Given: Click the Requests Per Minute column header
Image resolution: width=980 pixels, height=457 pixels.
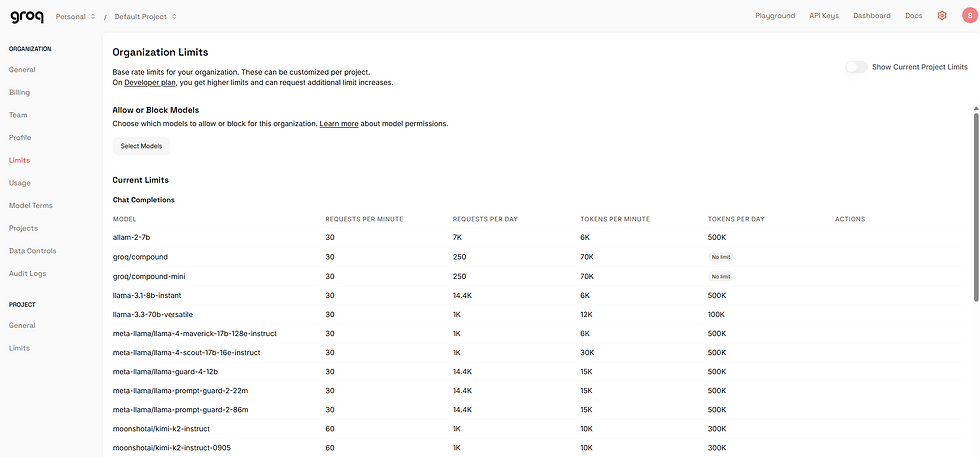Looking at the screenshot, I should click(364, 219).
